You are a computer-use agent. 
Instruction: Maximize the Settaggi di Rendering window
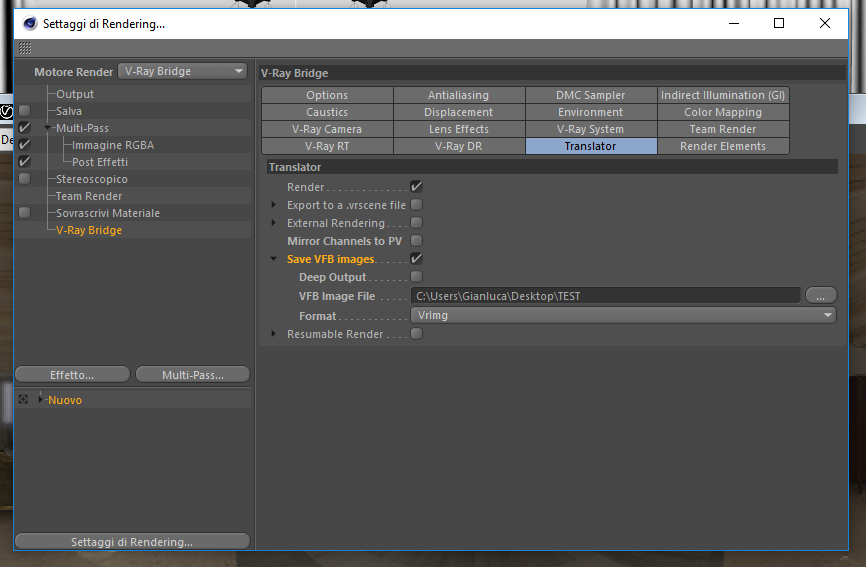(x=779, y=23)
